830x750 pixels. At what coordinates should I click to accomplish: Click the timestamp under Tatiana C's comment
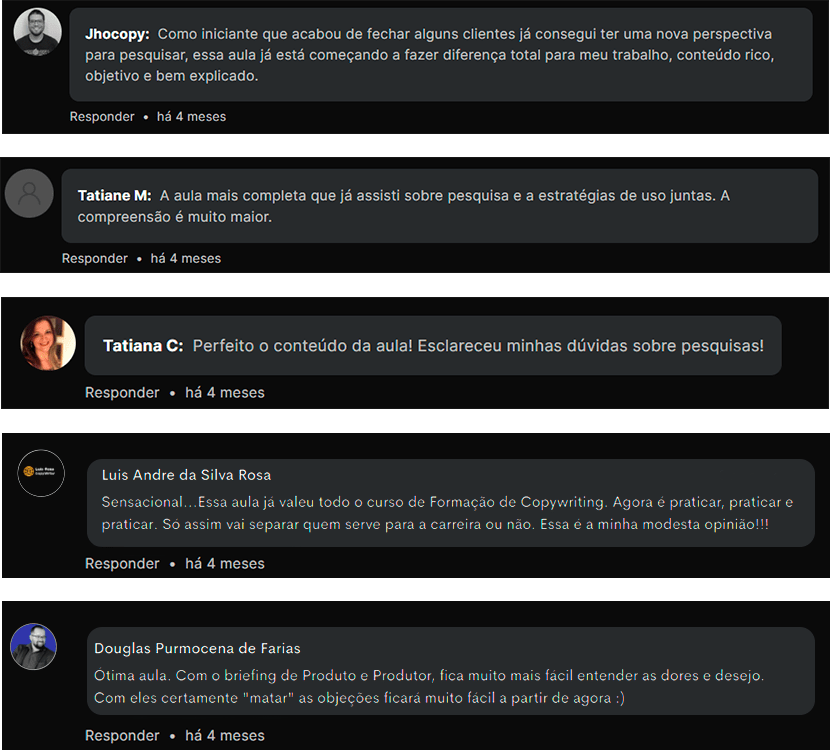224,392
